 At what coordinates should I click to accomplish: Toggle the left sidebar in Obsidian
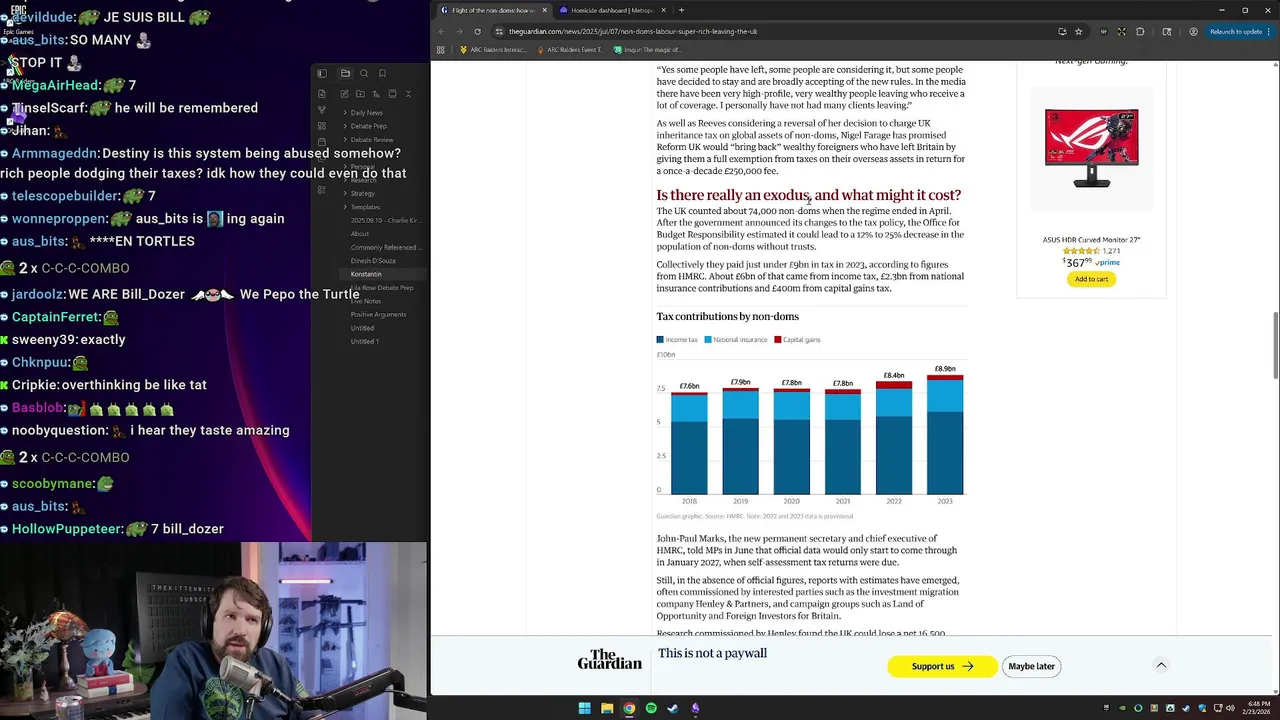[322, 73]
